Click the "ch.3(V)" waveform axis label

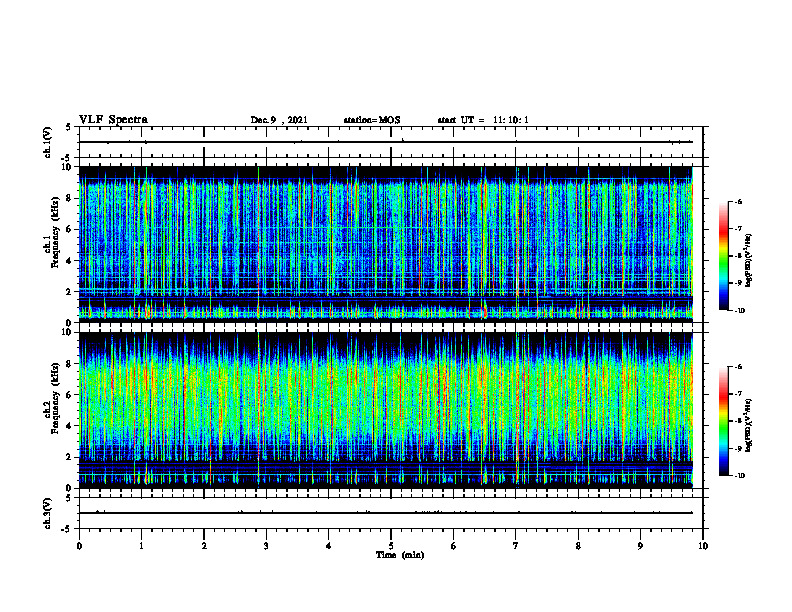click(48, 513)
